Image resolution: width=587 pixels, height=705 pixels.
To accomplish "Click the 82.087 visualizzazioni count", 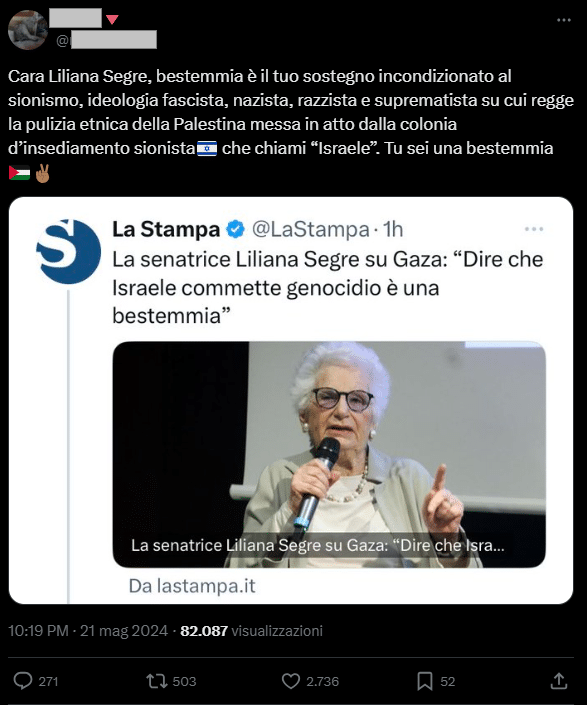I will [251, 630].
